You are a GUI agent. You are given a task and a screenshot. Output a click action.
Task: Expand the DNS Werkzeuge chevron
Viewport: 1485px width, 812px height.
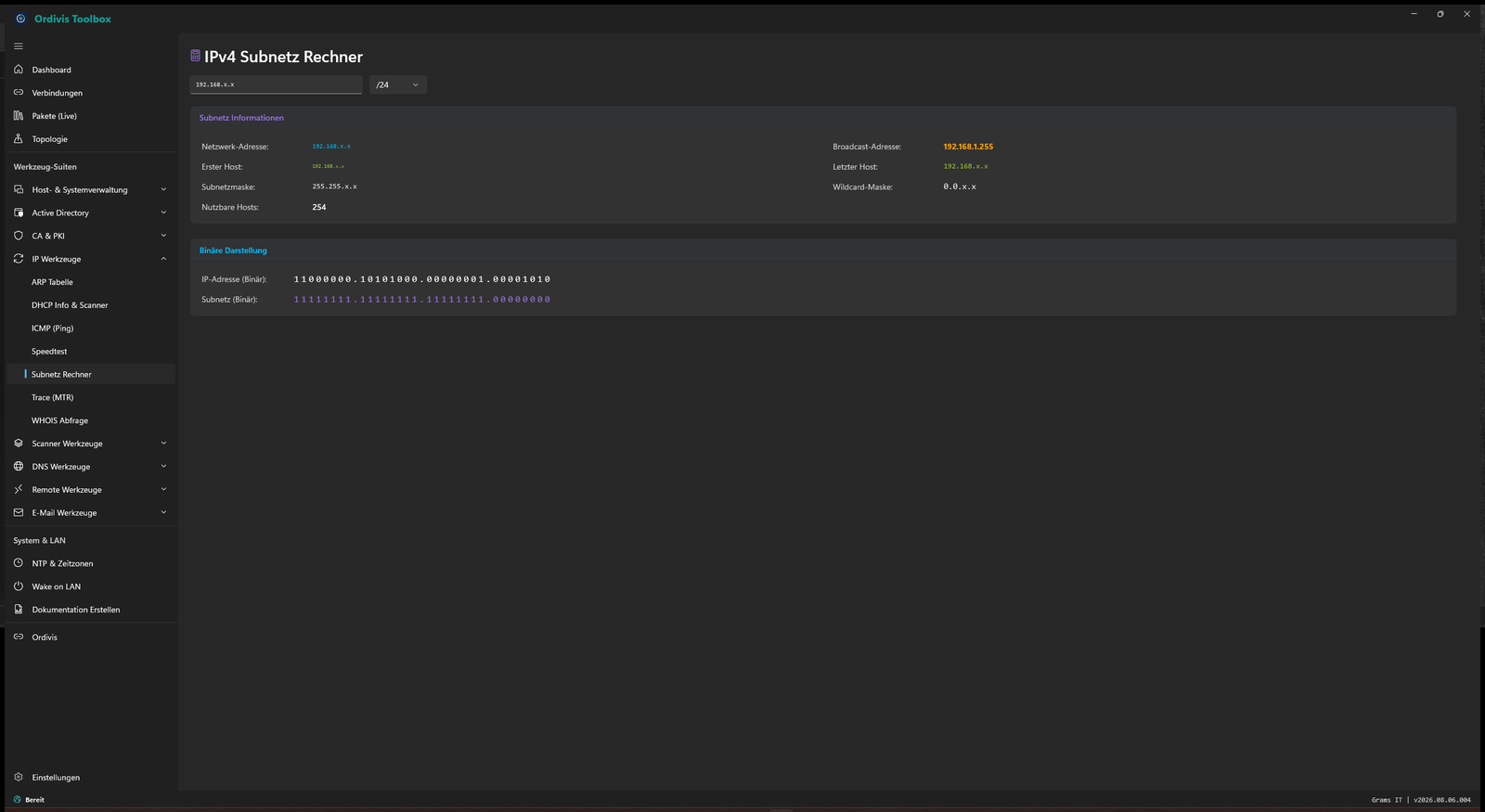163,467
